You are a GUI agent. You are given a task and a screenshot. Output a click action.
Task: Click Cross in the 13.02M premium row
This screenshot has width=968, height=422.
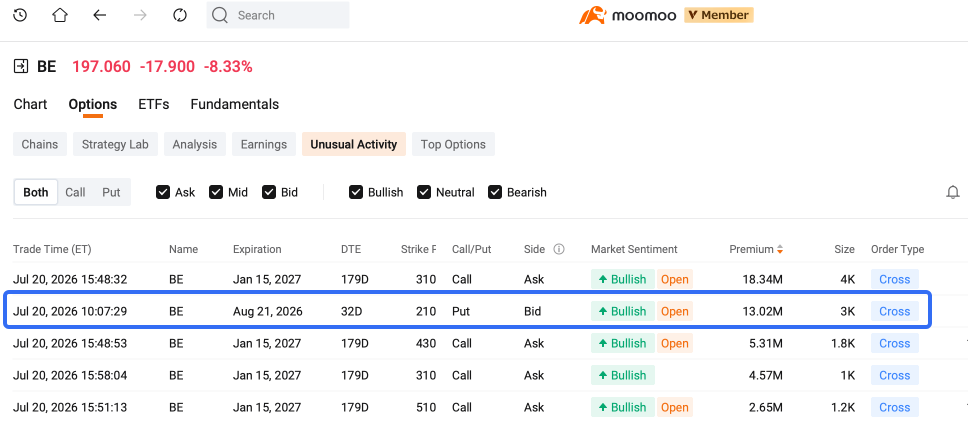click(895, 312)
